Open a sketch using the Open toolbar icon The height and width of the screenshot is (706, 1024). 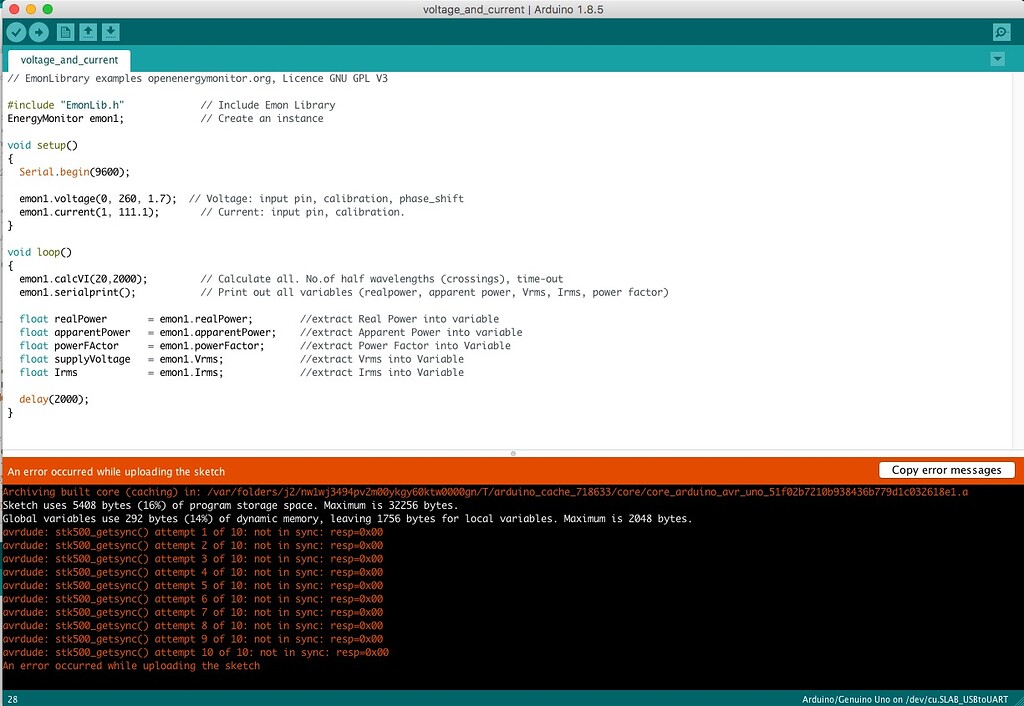coord(86,31)
